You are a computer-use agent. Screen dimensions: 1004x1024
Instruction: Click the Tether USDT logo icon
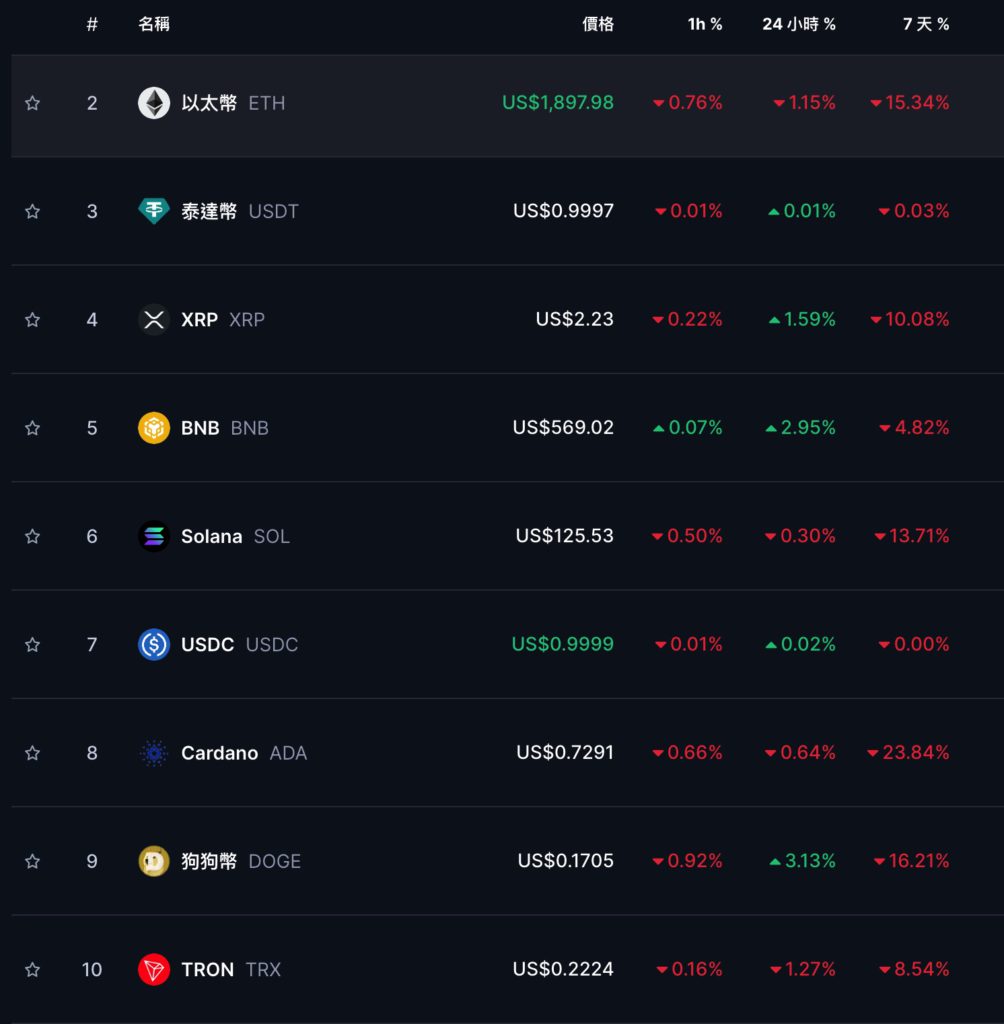154,211
